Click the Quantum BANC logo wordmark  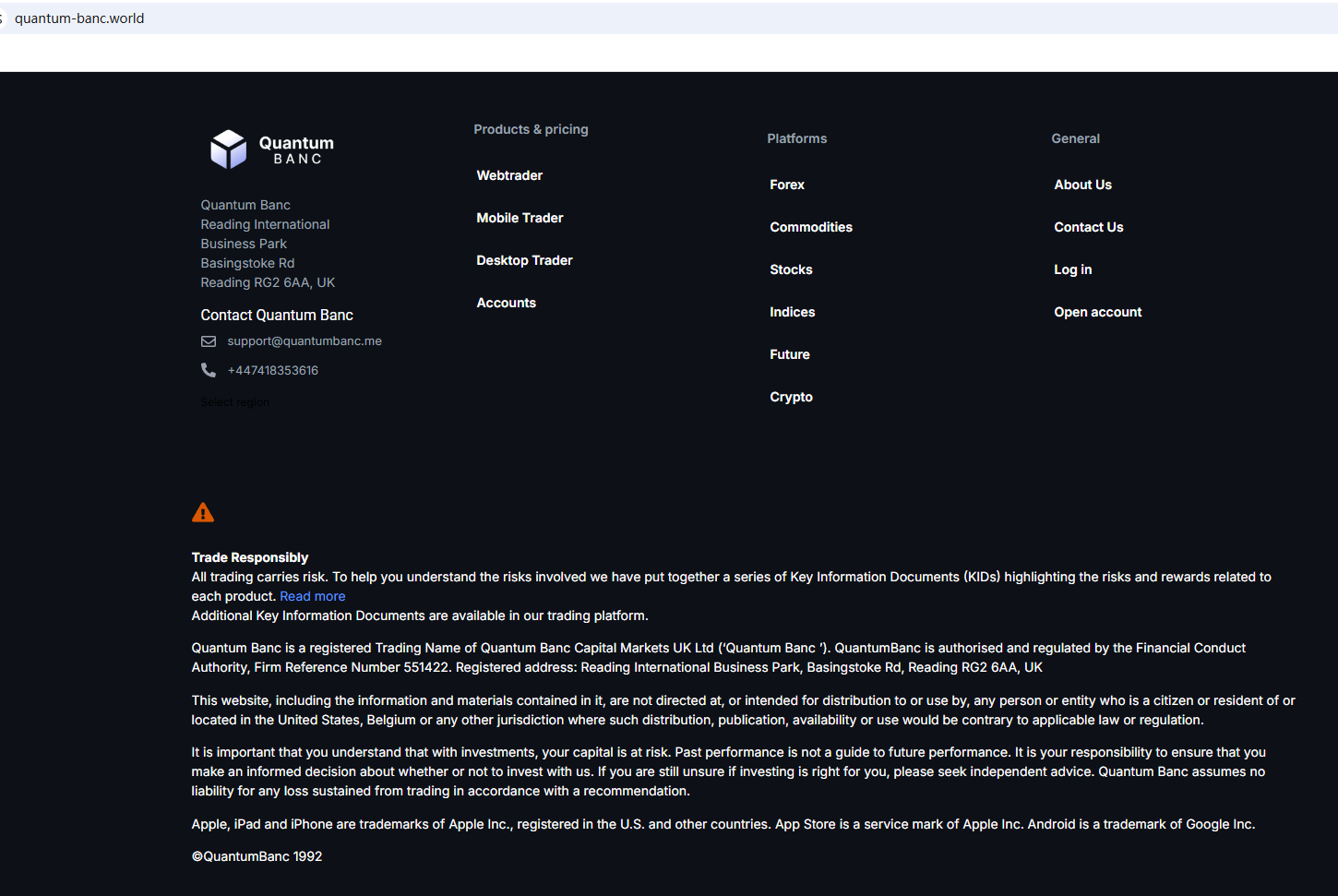tap(296, 149)
